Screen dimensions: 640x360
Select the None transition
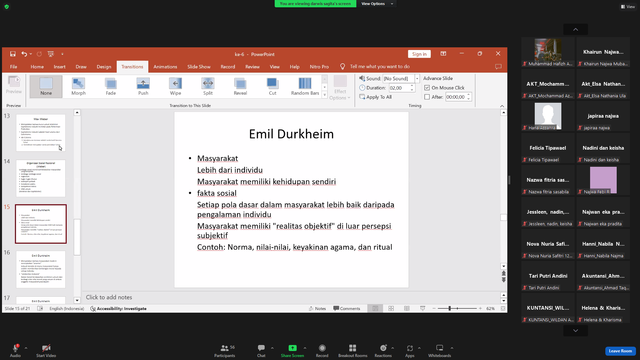[x=46, y=86]
